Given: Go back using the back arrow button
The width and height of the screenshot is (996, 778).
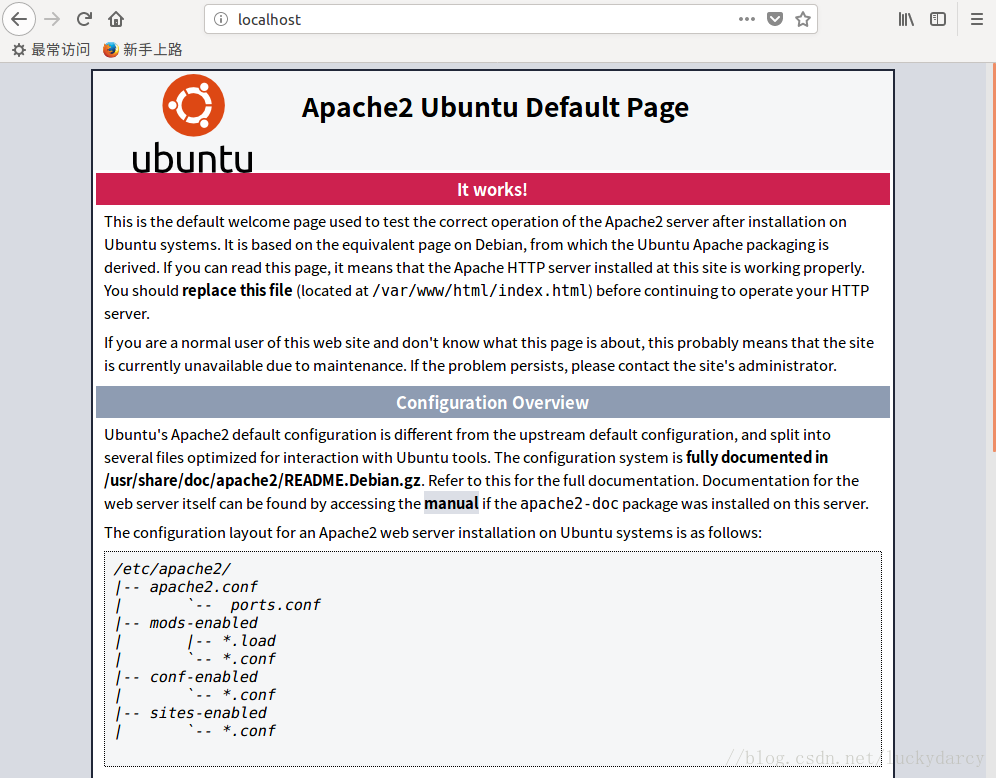Looking at the screenshot, I should pyautogui.click(x=19, y=19).
